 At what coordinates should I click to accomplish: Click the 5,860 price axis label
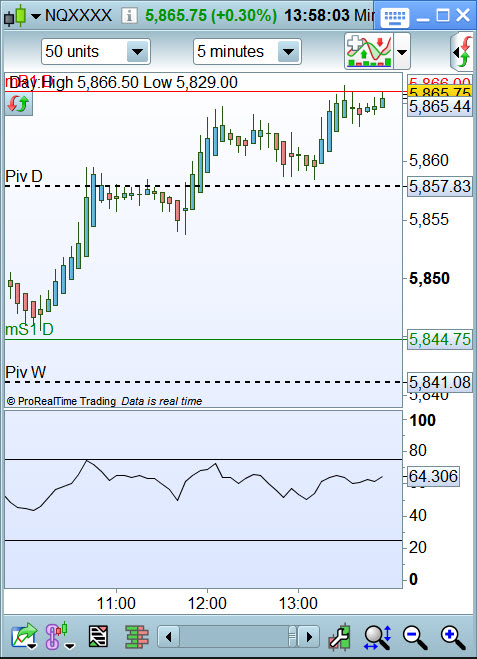pos(429,160)
